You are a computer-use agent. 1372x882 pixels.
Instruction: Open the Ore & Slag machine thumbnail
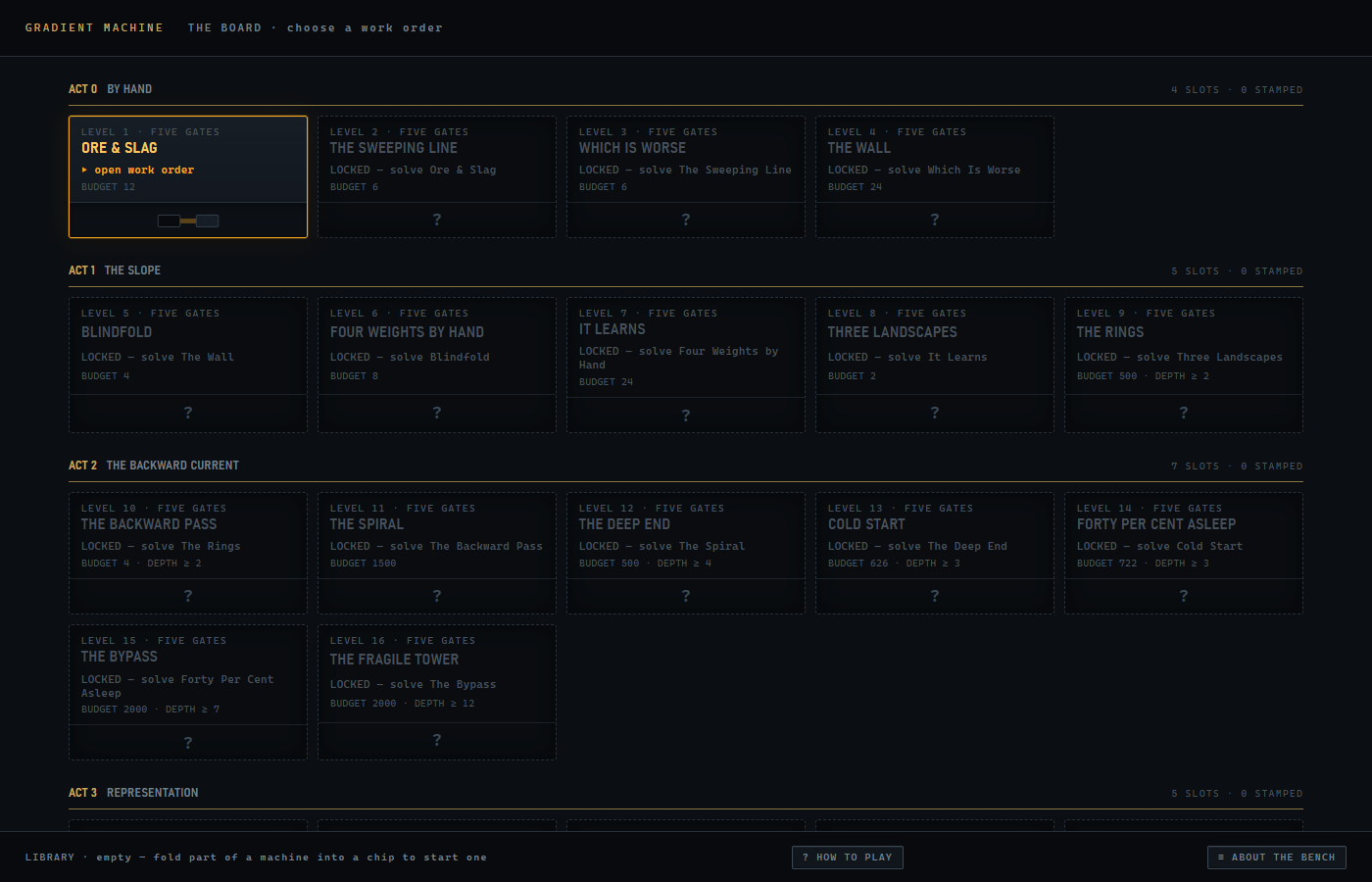(x=188, y=220)
